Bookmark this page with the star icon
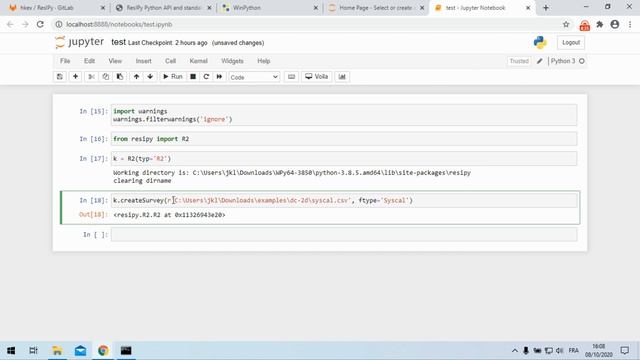 tap(566, 24)
